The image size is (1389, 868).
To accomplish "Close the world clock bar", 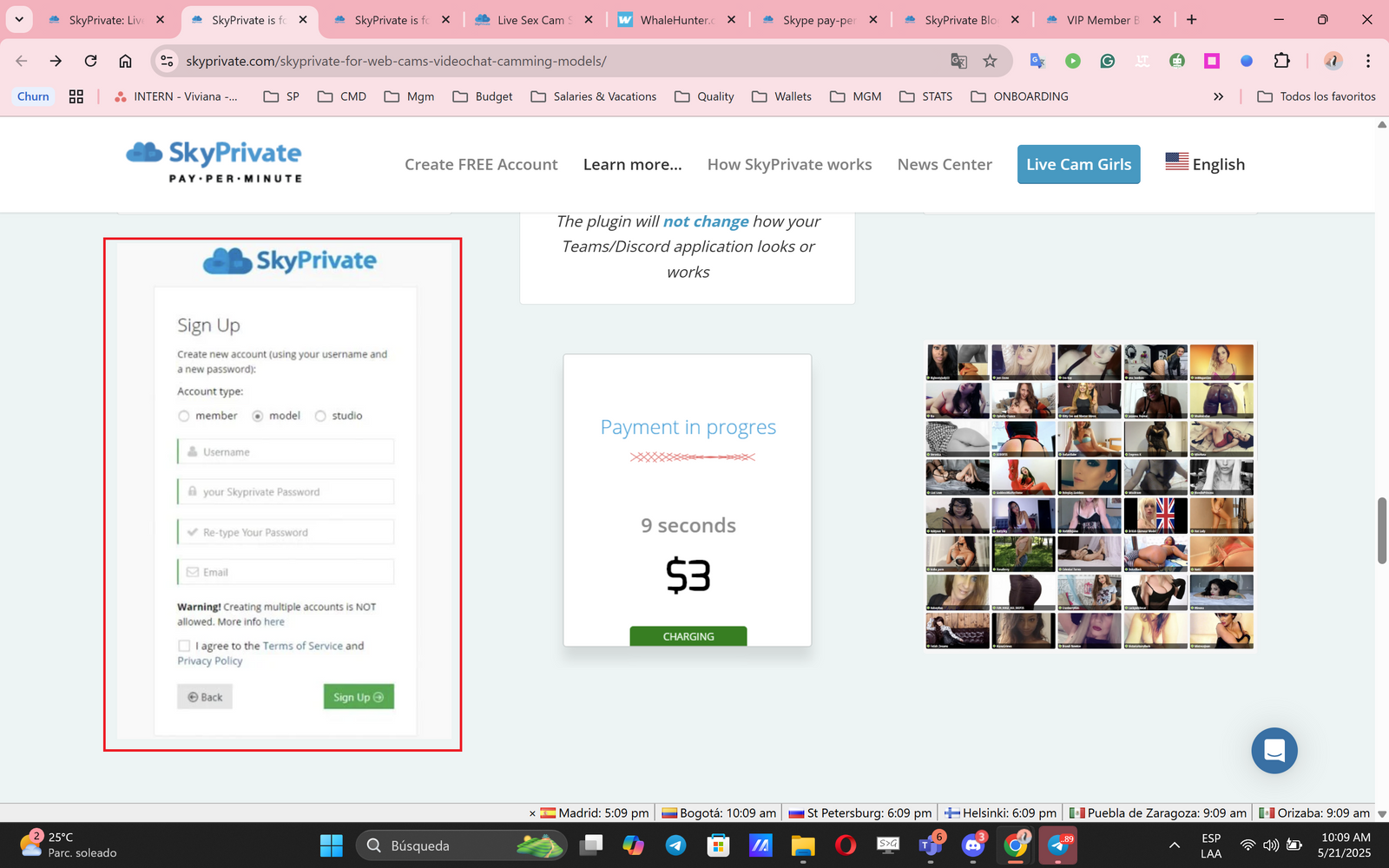I will [x=532, y=813].
